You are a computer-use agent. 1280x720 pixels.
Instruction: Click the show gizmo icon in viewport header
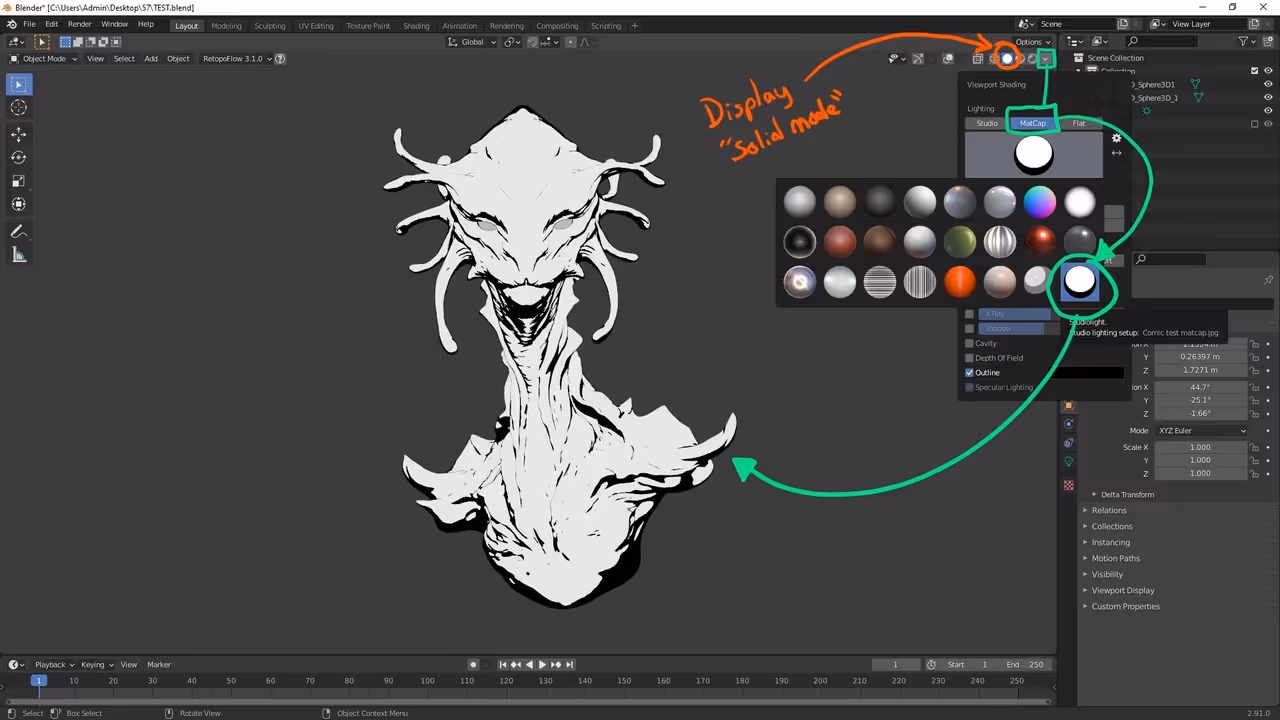(918, 59)
